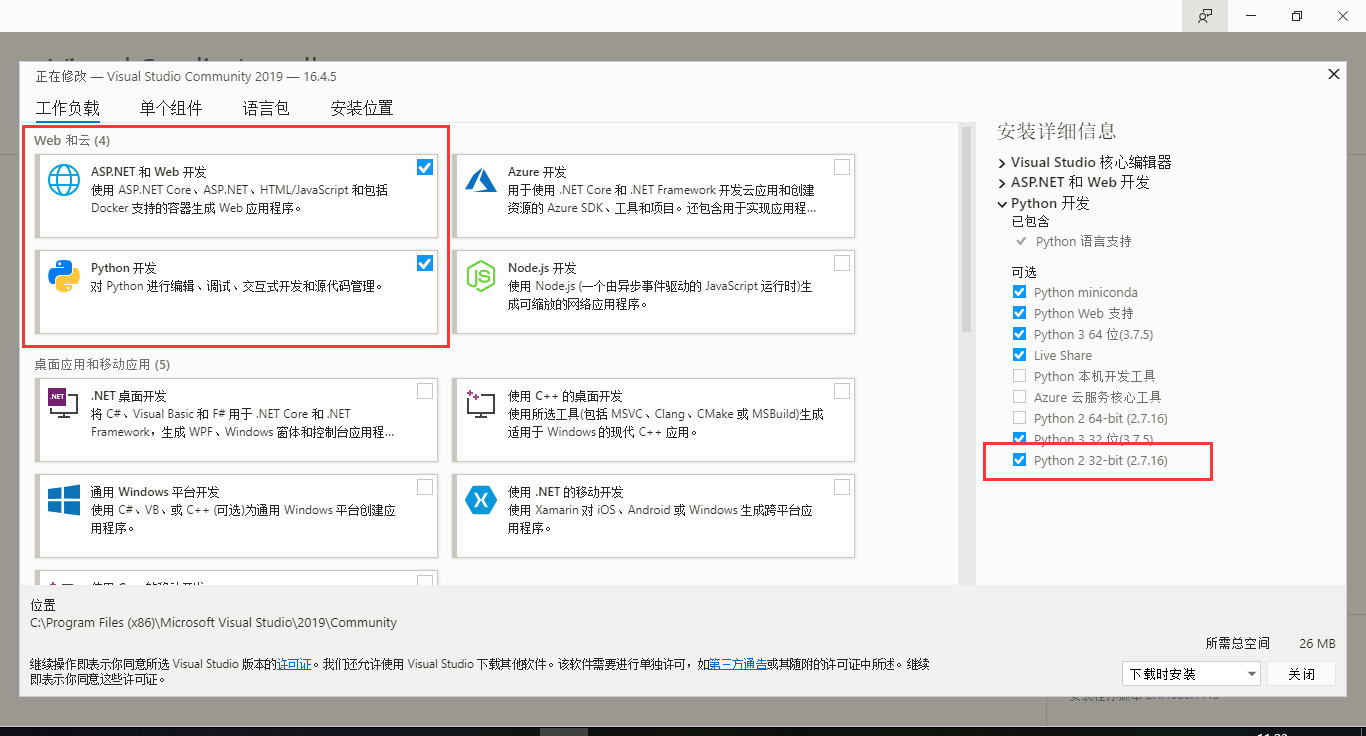Click the Web 和云 (4) section header
The height and width of the screenshot is (736, 1366).
pyautogui.click(x=72, y=140)
